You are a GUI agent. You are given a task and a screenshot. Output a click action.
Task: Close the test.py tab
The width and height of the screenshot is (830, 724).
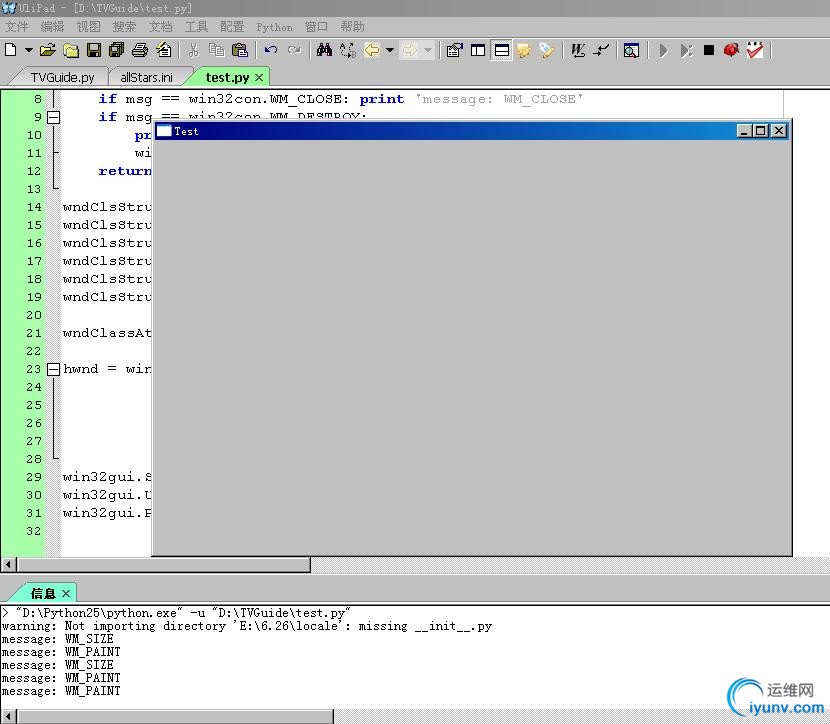[259, 77]
